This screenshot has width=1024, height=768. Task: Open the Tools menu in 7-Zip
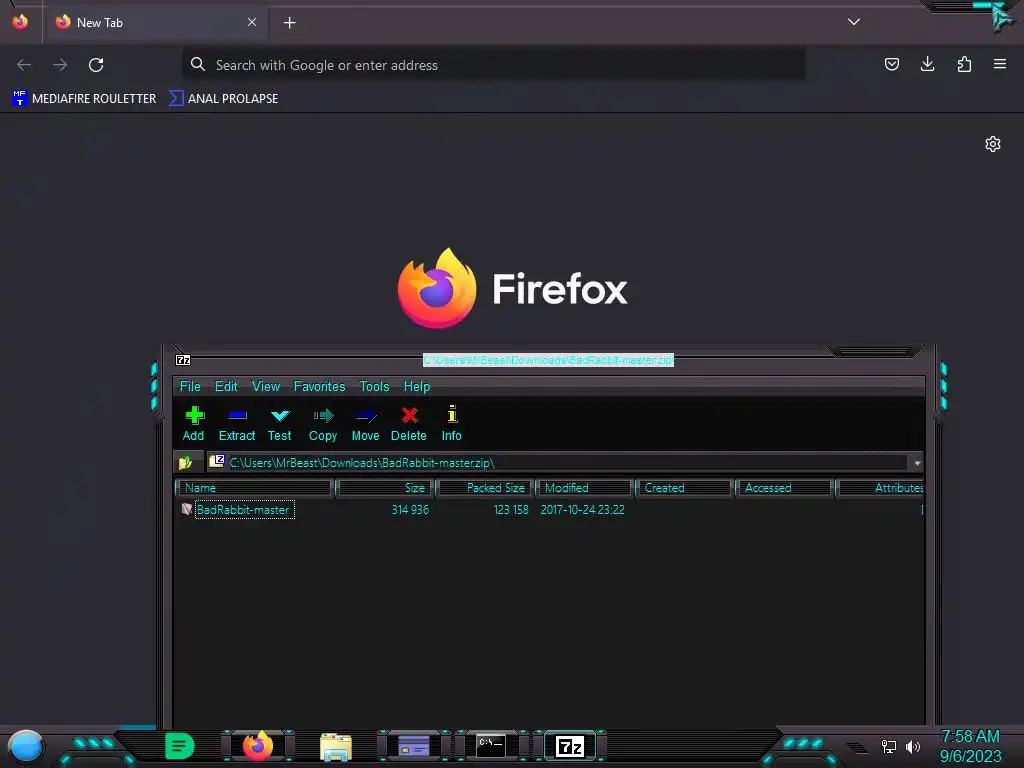click(374, 387)
